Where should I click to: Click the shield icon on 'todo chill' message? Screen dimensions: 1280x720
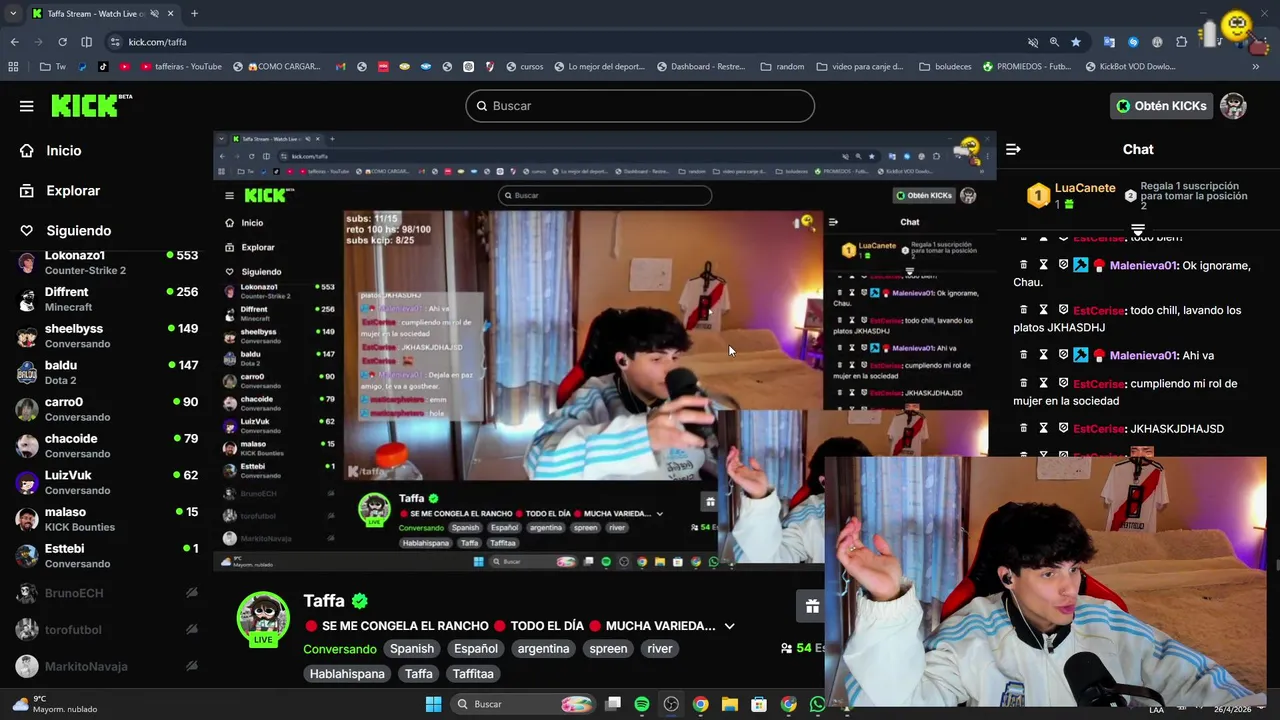[1063, 310]
